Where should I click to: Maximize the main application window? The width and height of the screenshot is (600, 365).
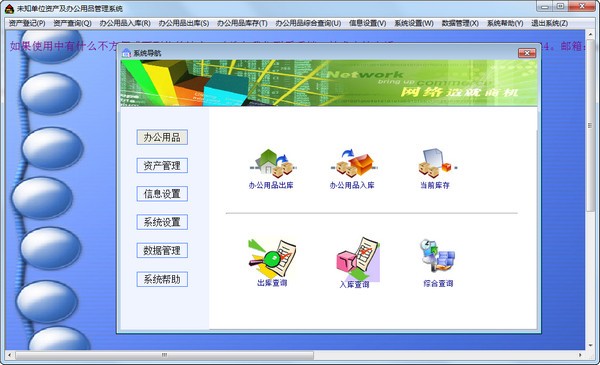point(560,7)
